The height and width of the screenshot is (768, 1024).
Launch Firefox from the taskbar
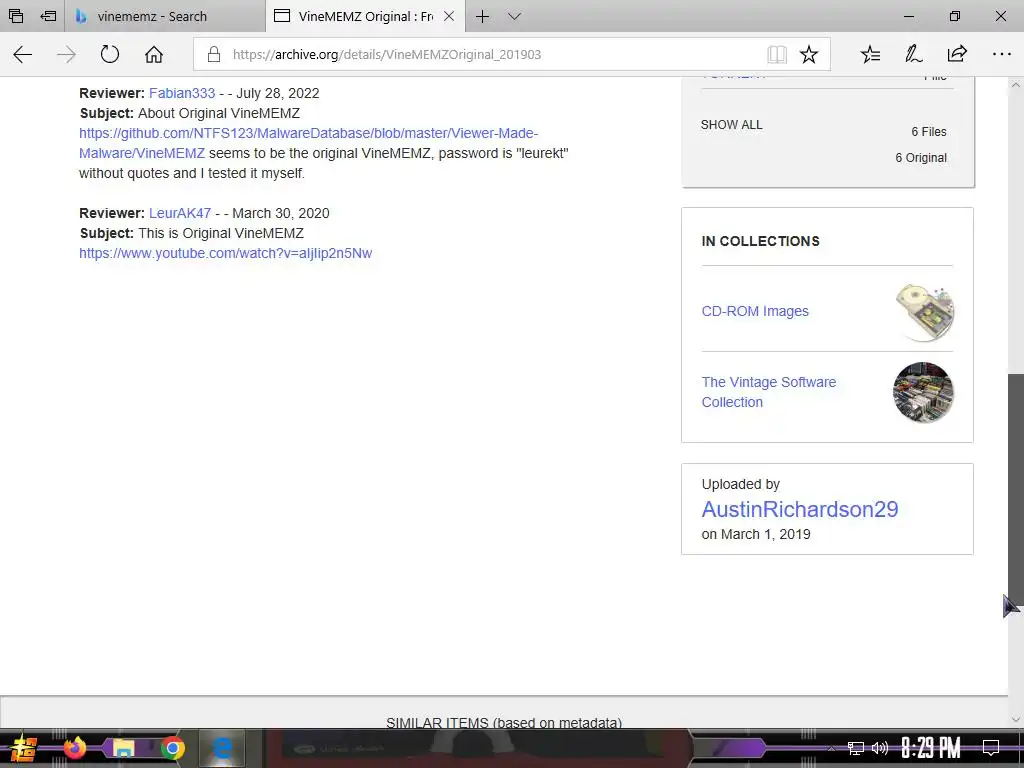[74, 748]
